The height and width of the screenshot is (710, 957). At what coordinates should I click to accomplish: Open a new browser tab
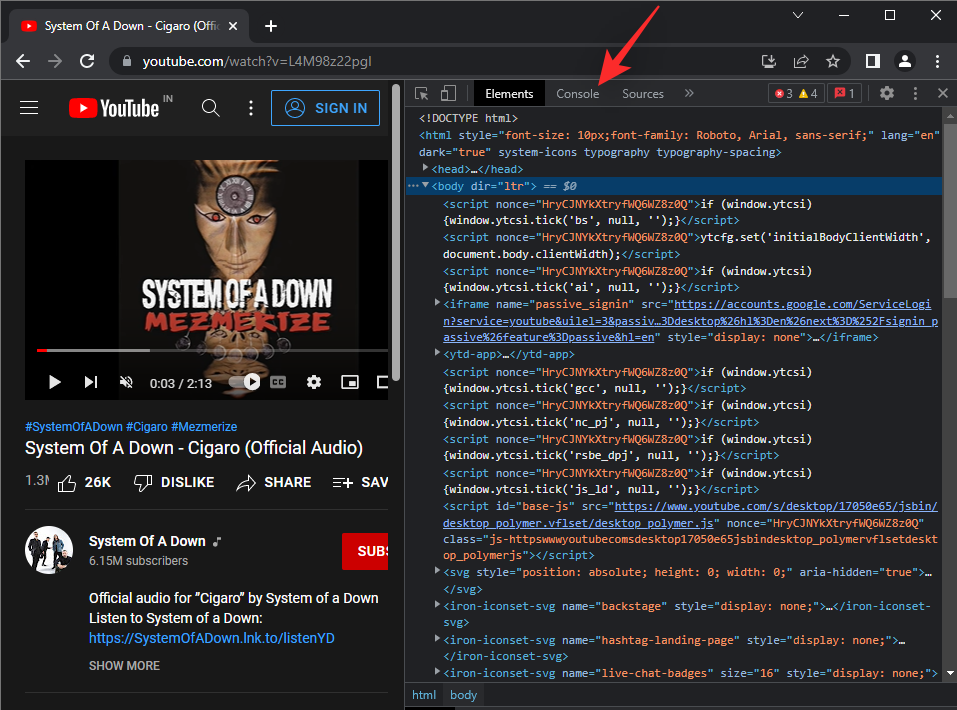coord(271,26)
